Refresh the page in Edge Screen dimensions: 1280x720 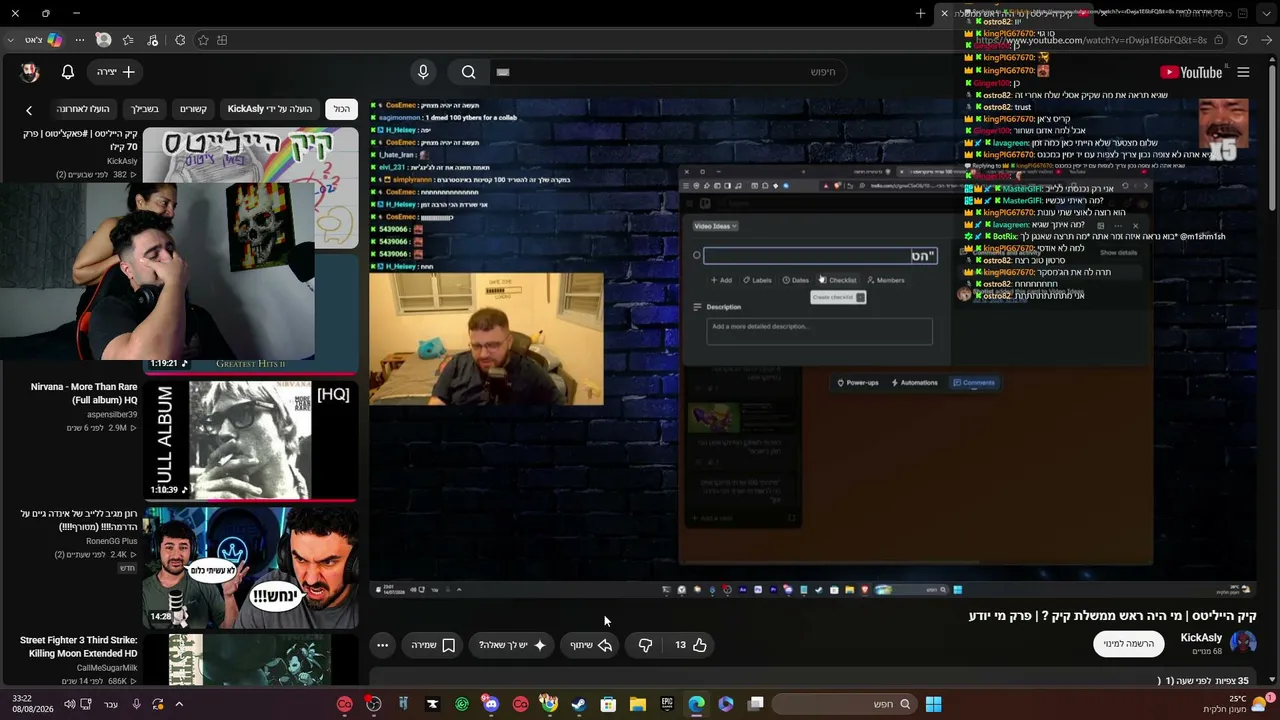click(1242, 40)
